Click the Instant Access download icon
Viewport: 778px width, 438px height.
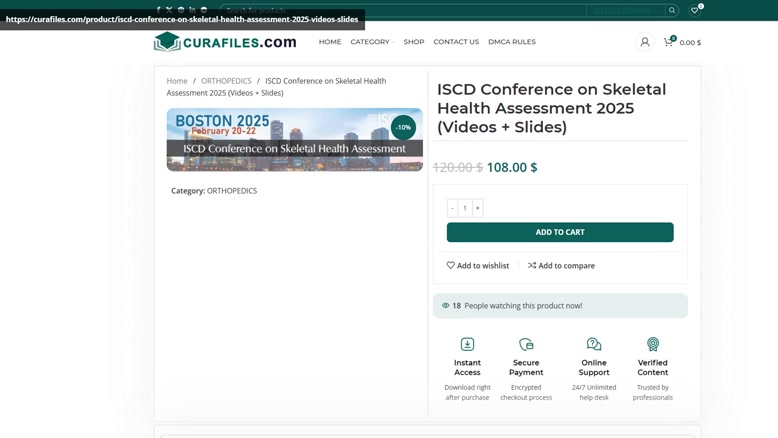coord(467,344)
